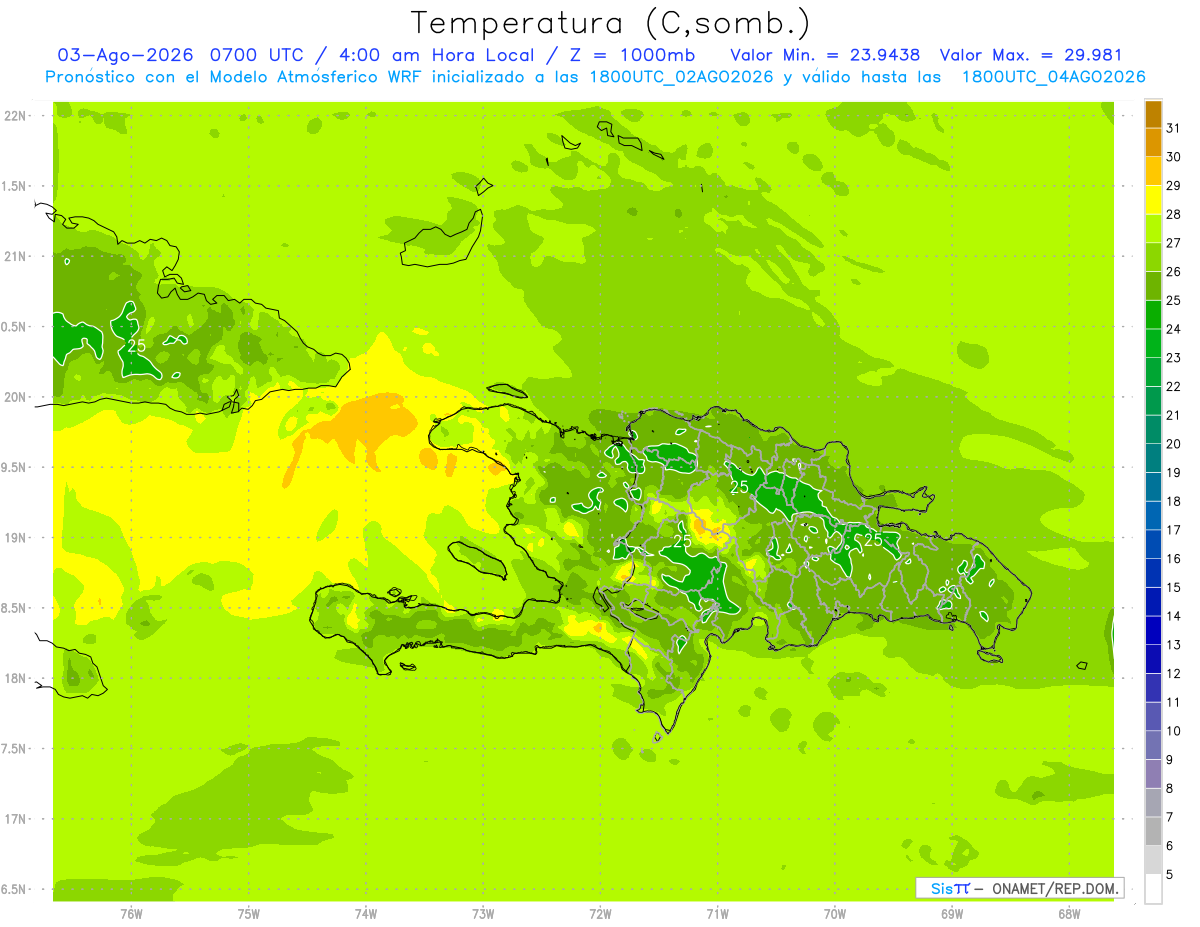
Task: Click the "ONAMET/REP.DOM." credit label
Action: 1055,888
